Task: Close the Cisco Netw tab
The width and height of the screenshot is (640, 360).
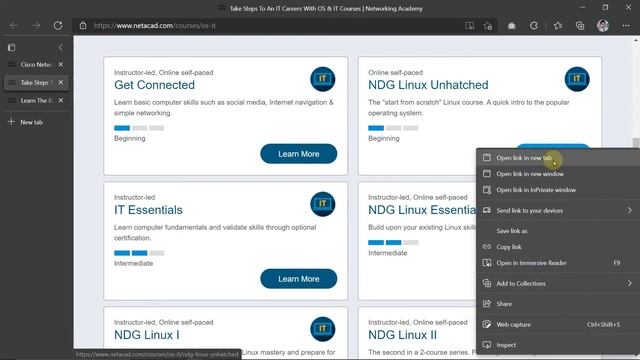Action: pos(60,64)
